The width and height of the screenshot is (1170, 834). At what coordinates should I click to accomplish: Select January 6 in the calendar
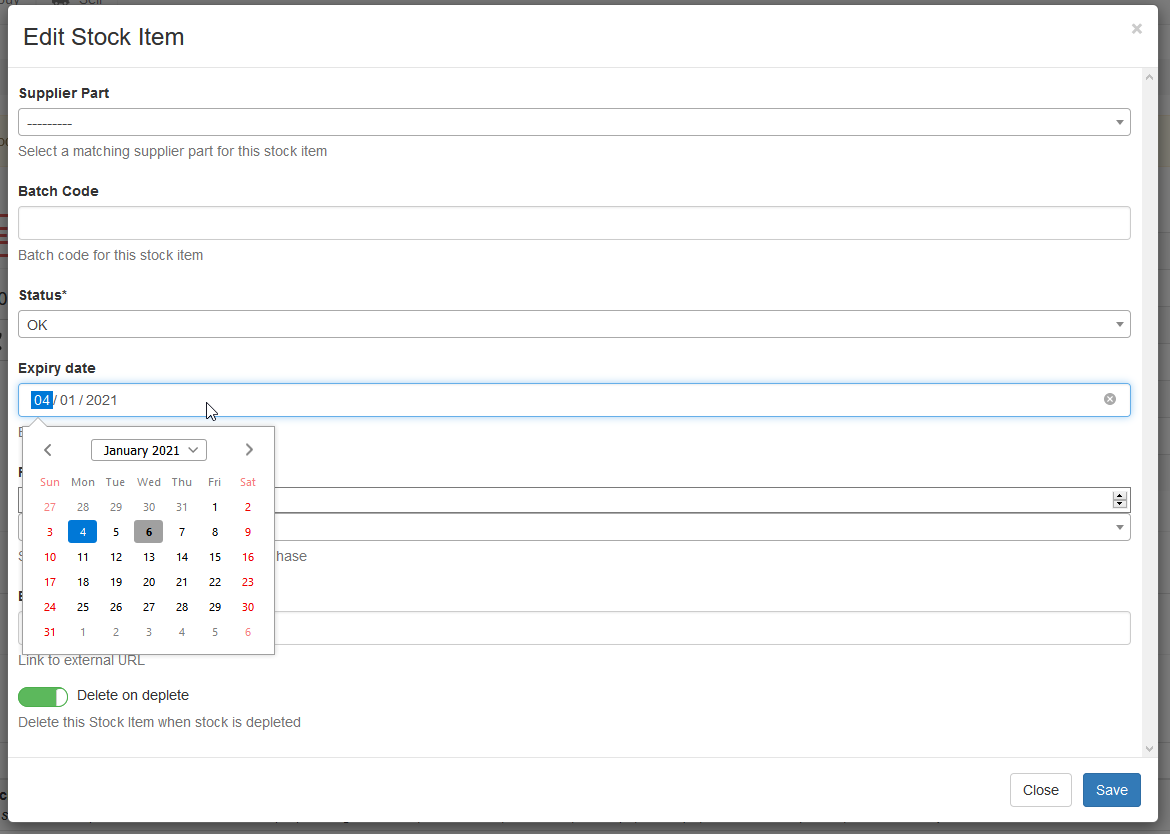(148, 532)
